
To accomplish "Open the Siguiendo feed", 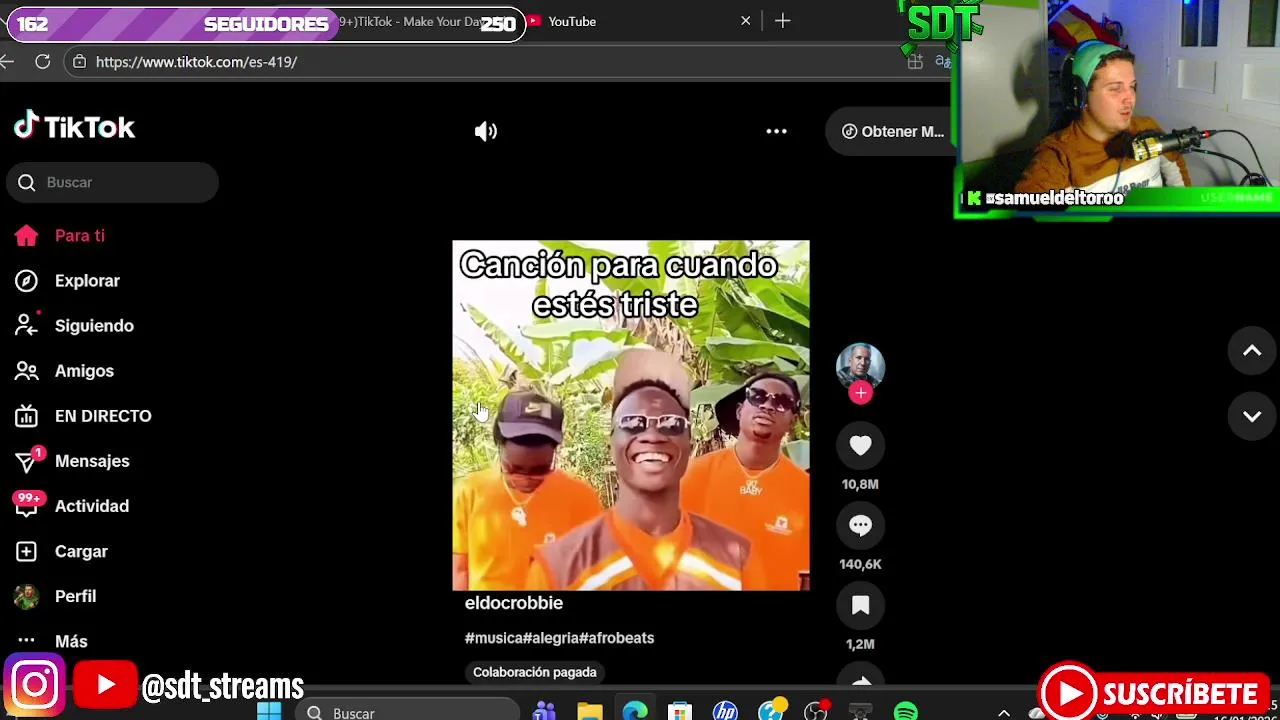I will (94, 326).
